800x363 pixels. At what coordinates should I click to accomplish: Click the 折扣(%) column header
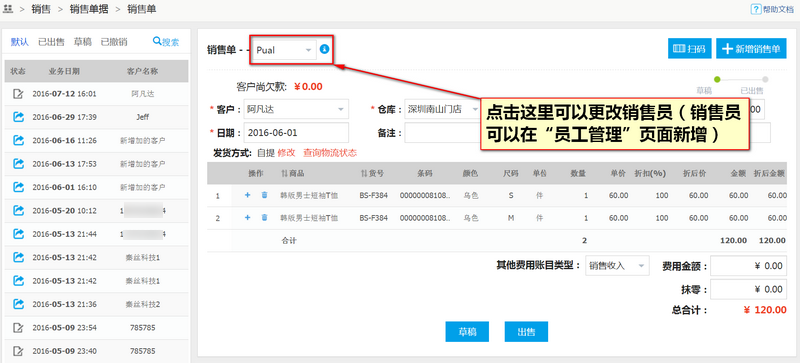pos(651,174)
